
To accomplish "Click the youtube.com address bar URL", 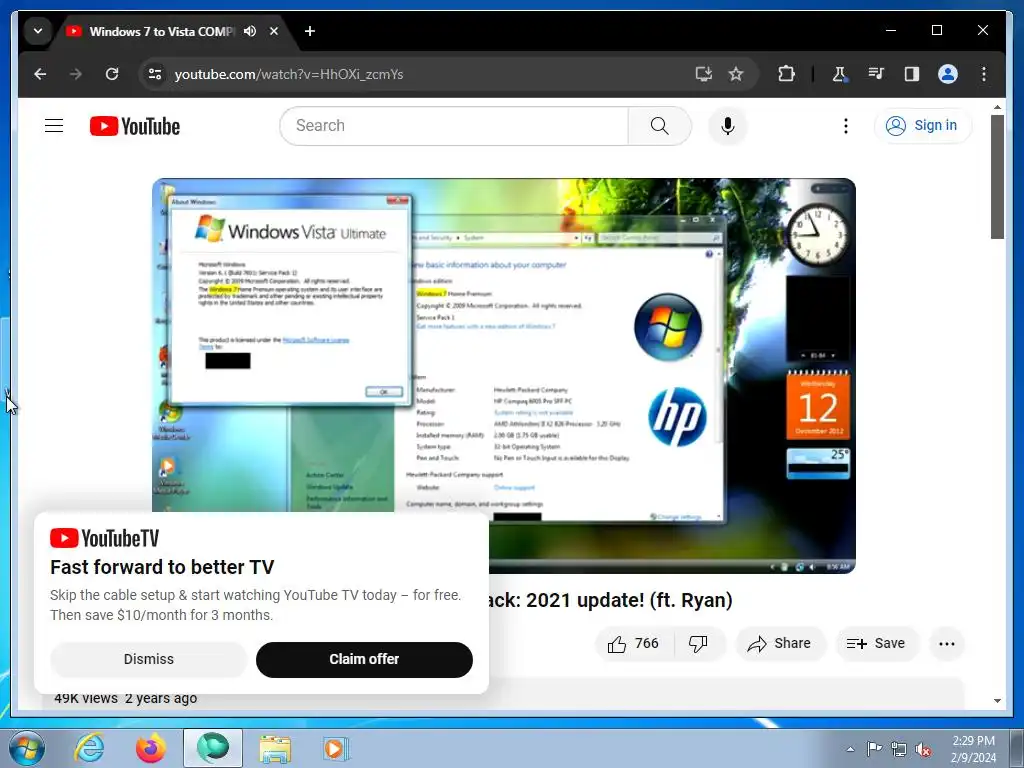I will point(289,74).
